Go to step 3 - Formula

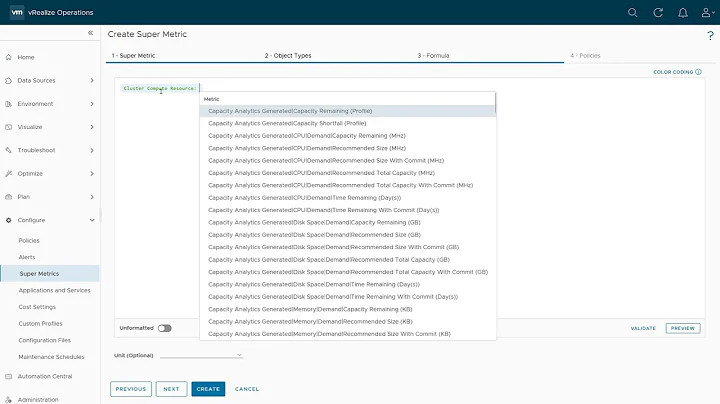(433, 56)
